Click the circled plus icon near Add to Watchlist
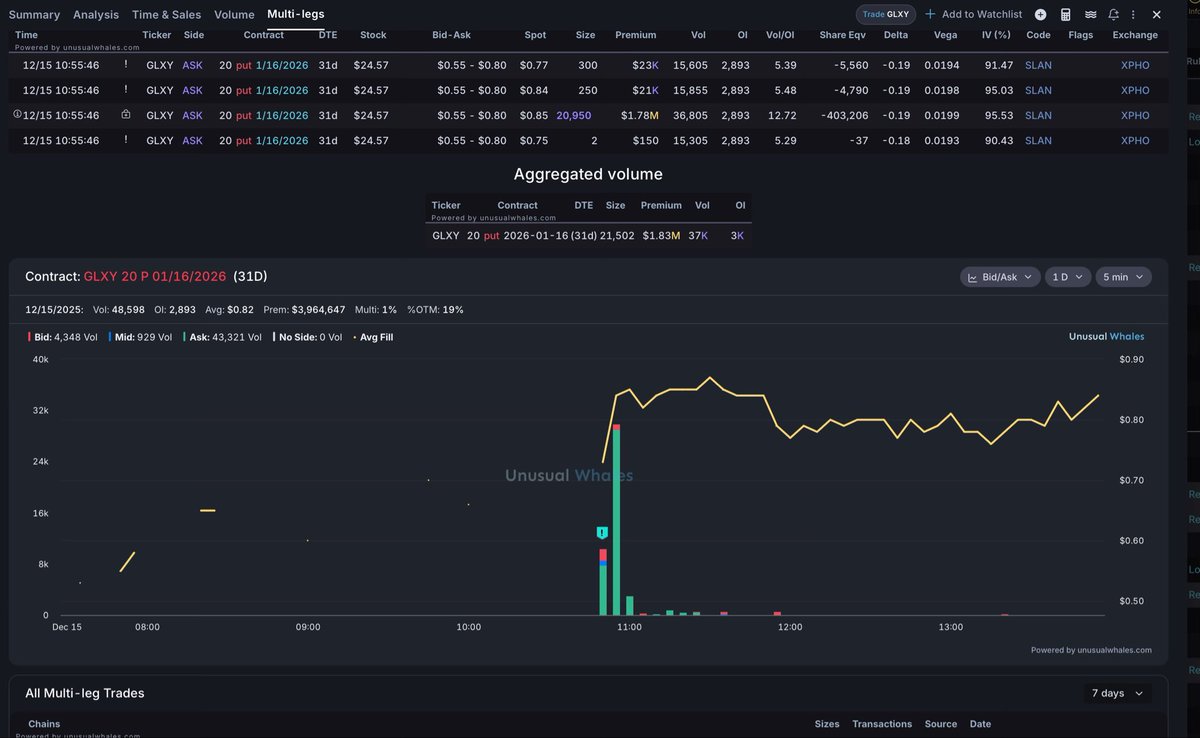1200x738 pixels. click(1040, 15)
